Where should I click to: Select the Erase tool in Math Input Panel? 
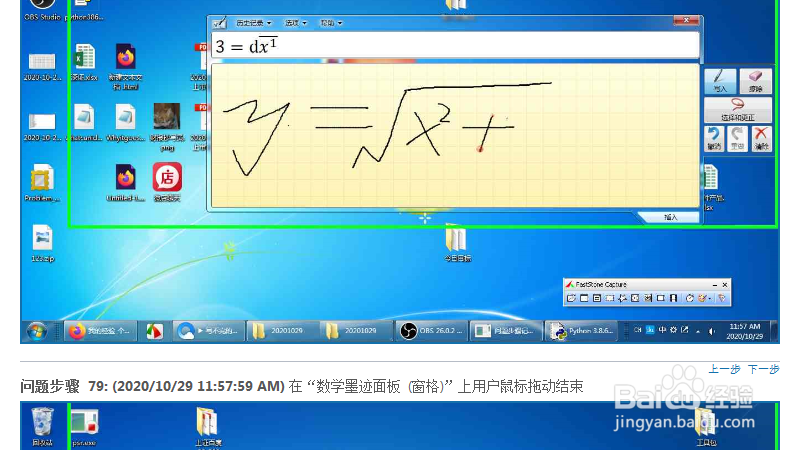click(755, 81)
